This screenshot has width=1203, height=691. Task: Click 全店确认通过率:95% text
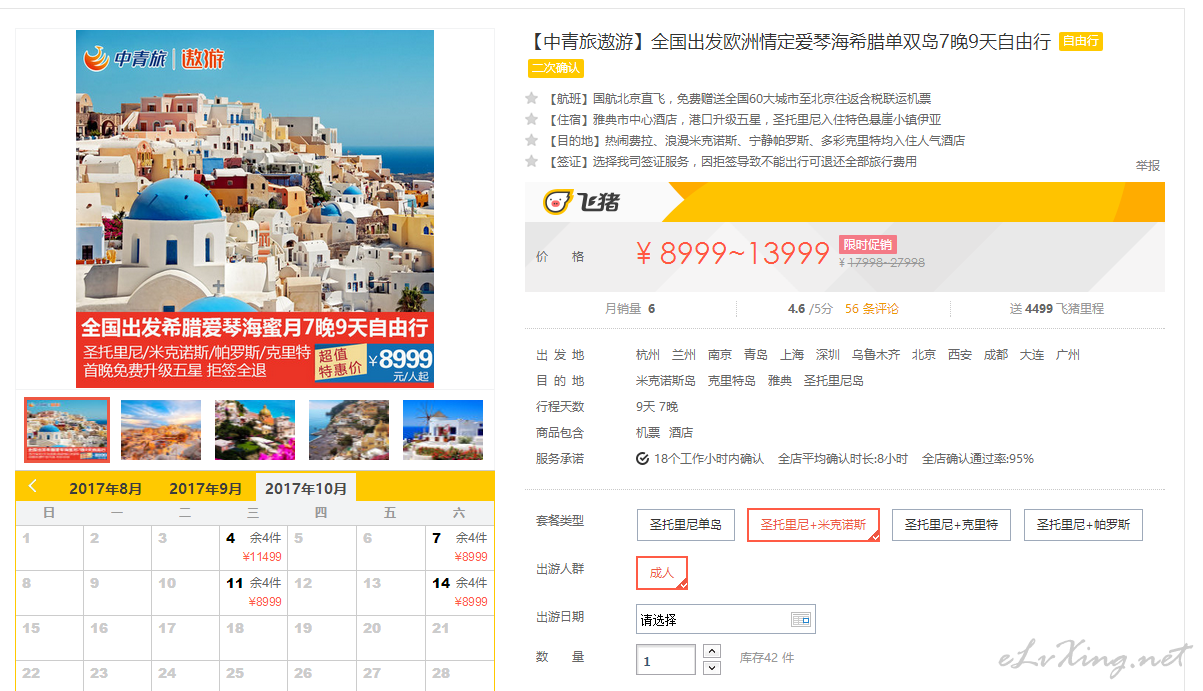(x=978, y=459)
